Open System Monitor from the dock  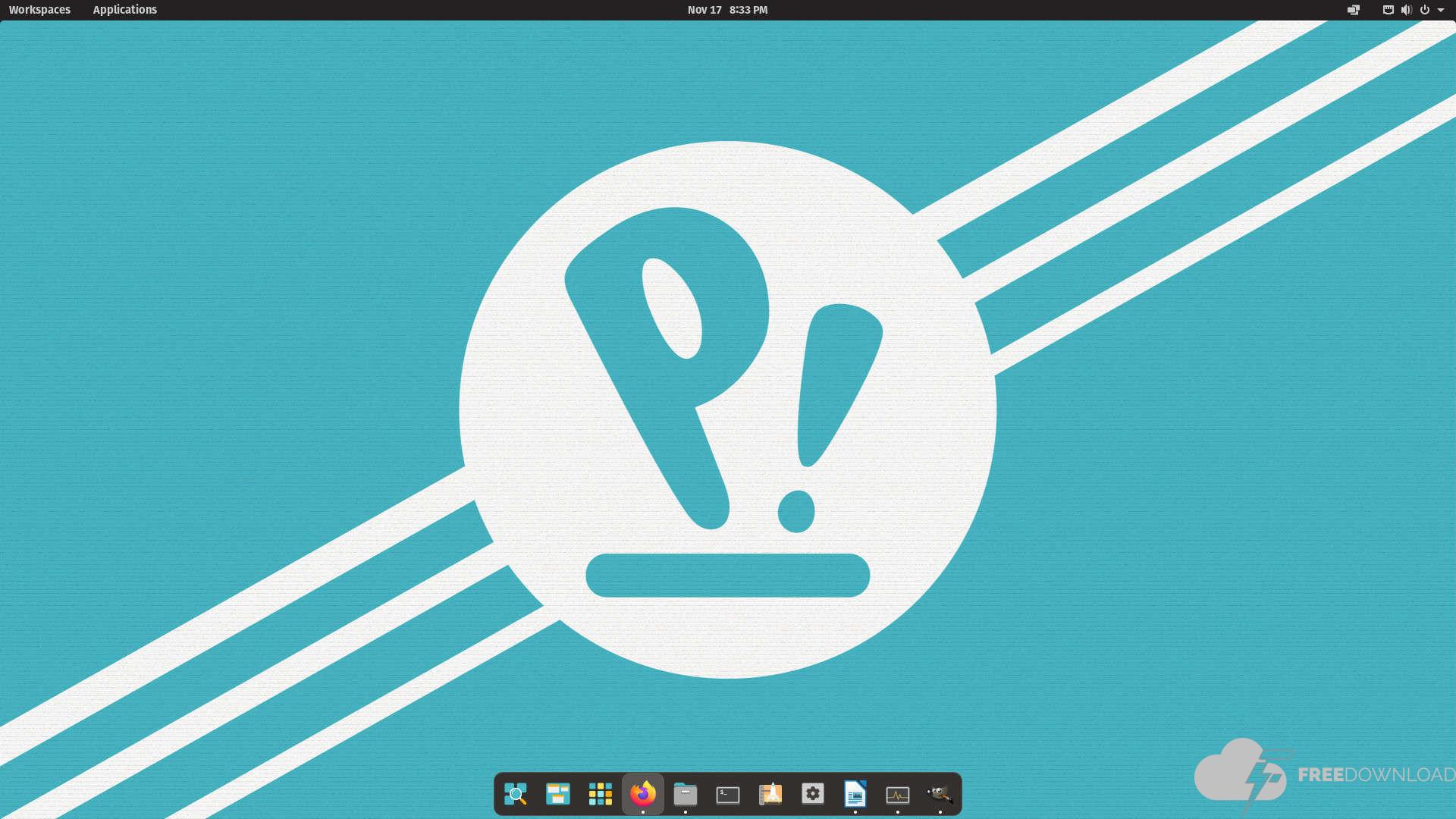point(898,794)
